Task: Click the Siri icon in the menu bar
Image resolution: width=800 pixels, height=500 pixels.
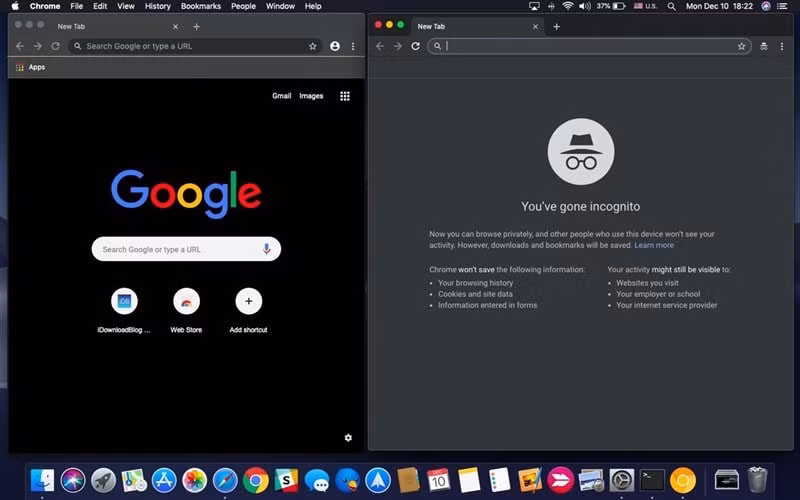Action: (766, 6)
